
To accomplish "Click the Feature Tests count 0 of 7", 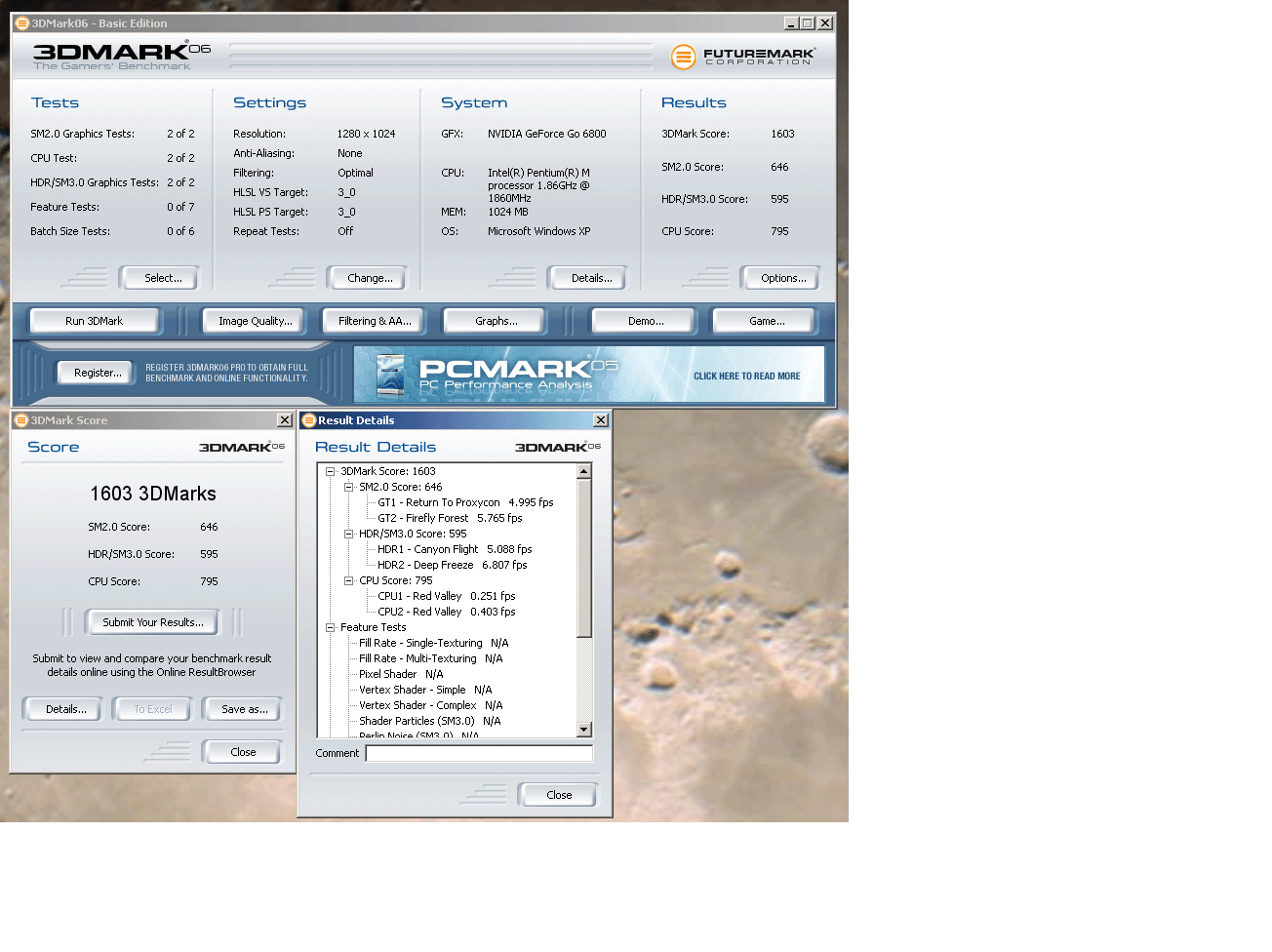I will click(x=180, y=207).
